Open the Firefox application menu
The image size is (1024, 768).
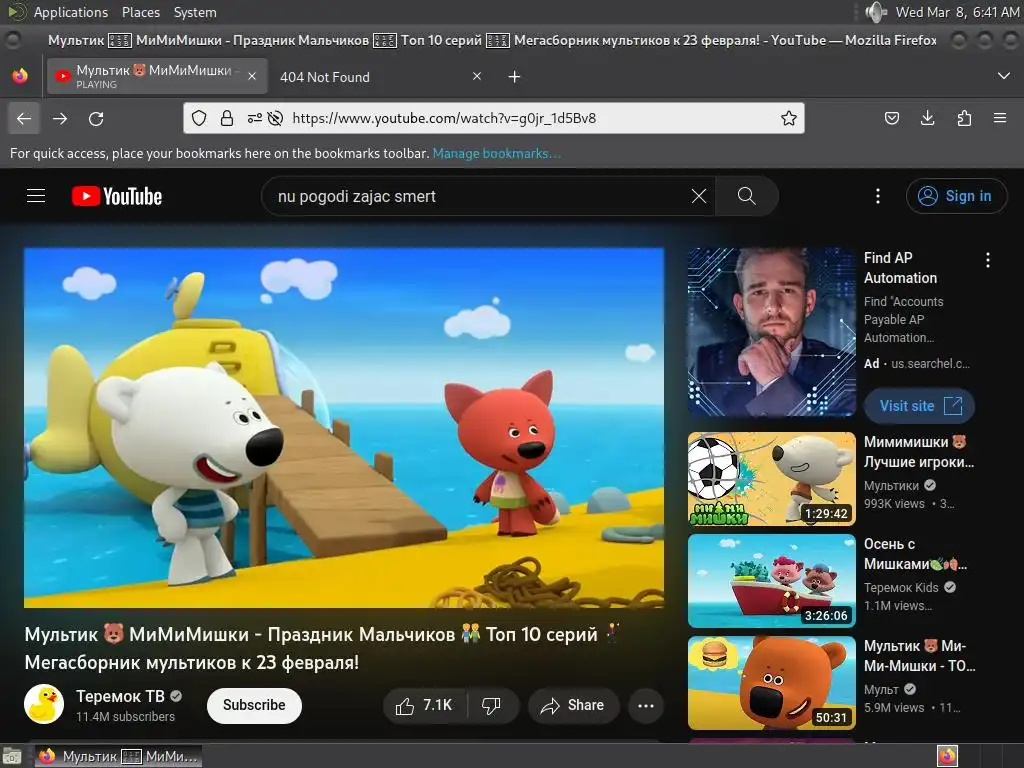pyautogui.click(x=1000, y=118)
